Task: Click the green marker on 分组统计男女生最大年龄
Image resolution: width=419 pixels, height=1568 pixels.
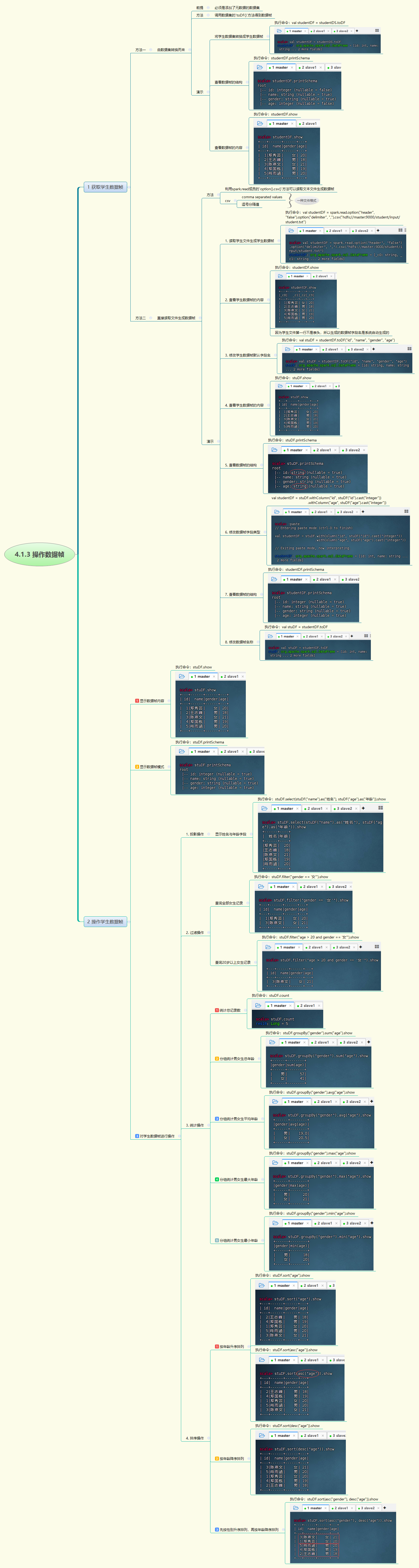Action: click(217, 1180)
